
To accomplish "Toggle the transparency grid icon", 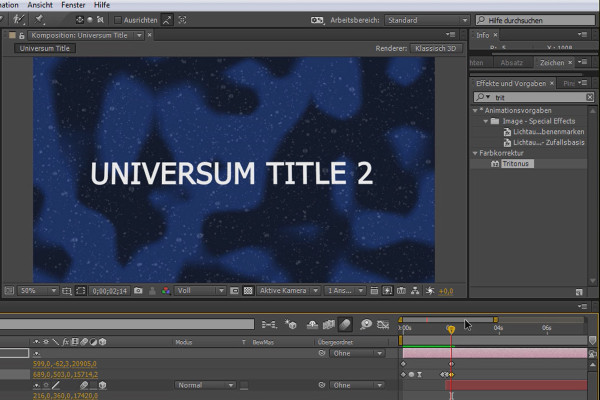I will pyautogui.click(x=248, y=291).
